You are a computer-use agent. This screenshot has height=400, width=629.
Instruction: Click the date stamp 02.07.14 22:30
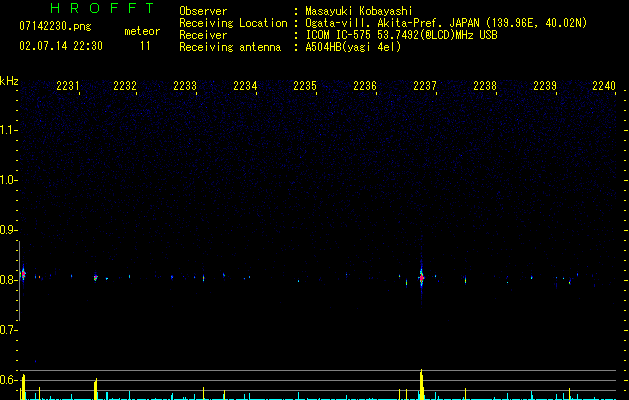coord(61,46)
